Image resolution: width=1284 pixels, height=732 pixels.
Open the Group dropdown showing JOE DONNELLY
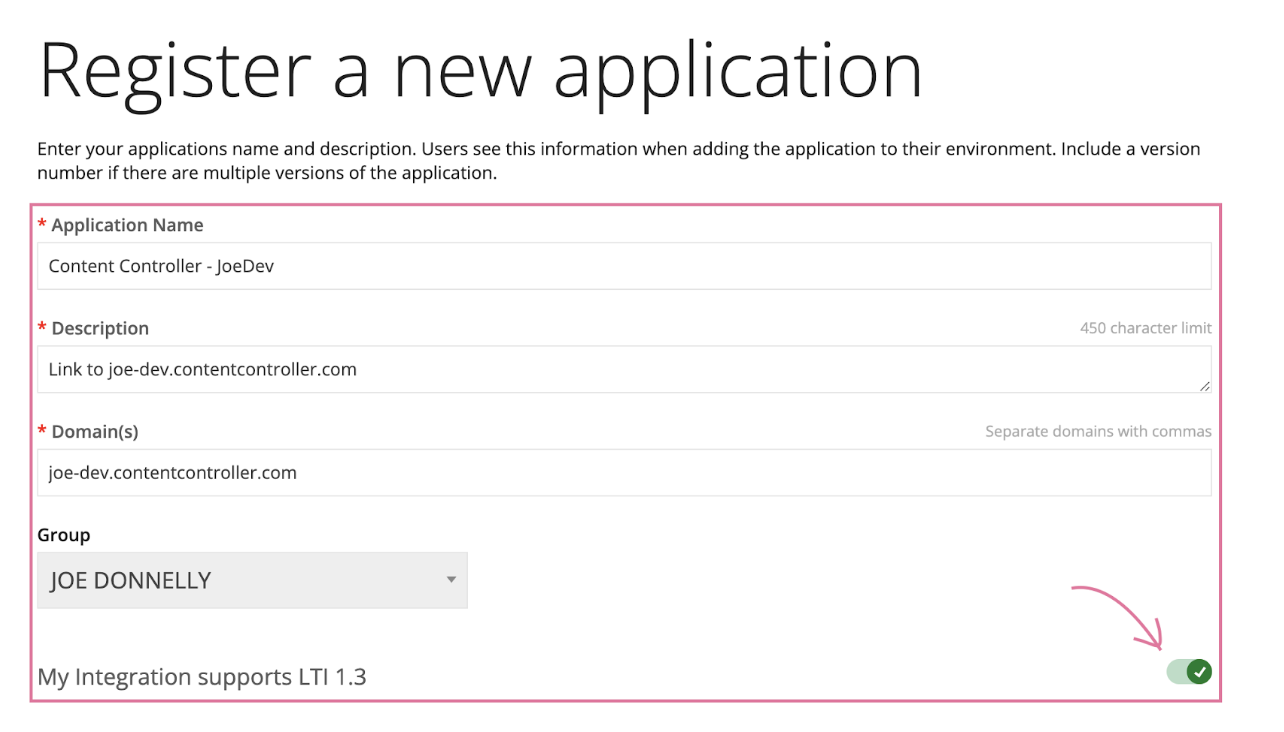[252, 580]
